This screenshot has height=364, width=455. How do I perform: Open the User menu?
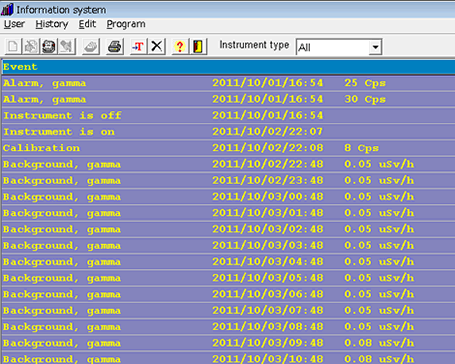coord(14,24)
